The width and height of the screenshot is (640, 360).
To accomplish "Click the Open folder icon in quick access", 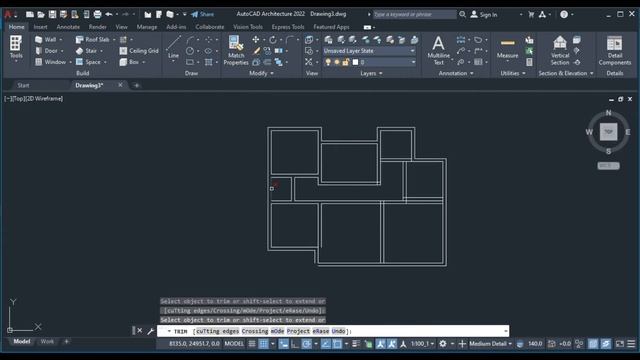I will click(x=41, y=14).
